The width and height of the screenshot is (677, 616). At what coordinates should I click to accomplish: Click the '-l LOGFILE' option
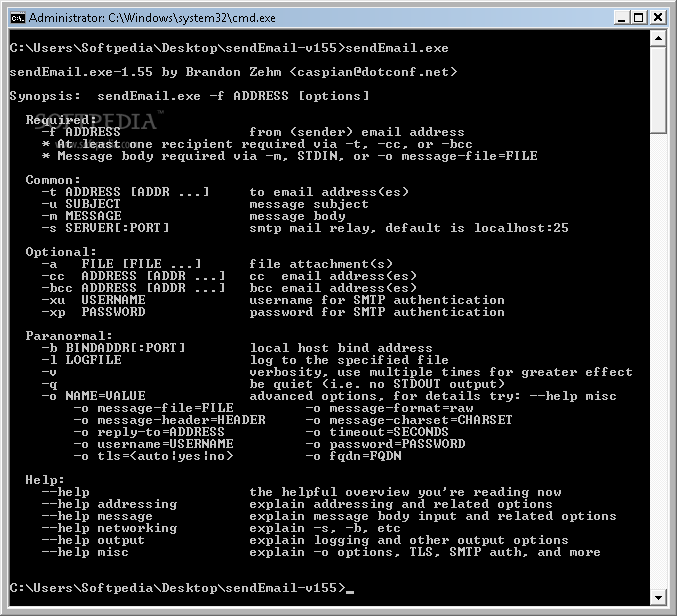click(81, 360)
